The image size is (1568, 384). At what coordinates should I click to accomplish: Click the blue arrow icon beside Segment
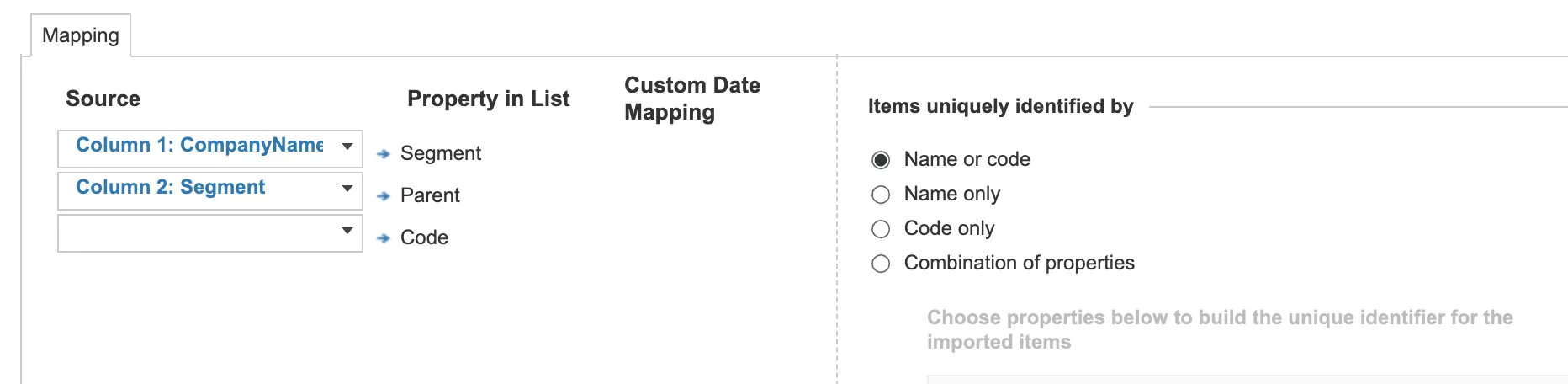coord(384,154)
